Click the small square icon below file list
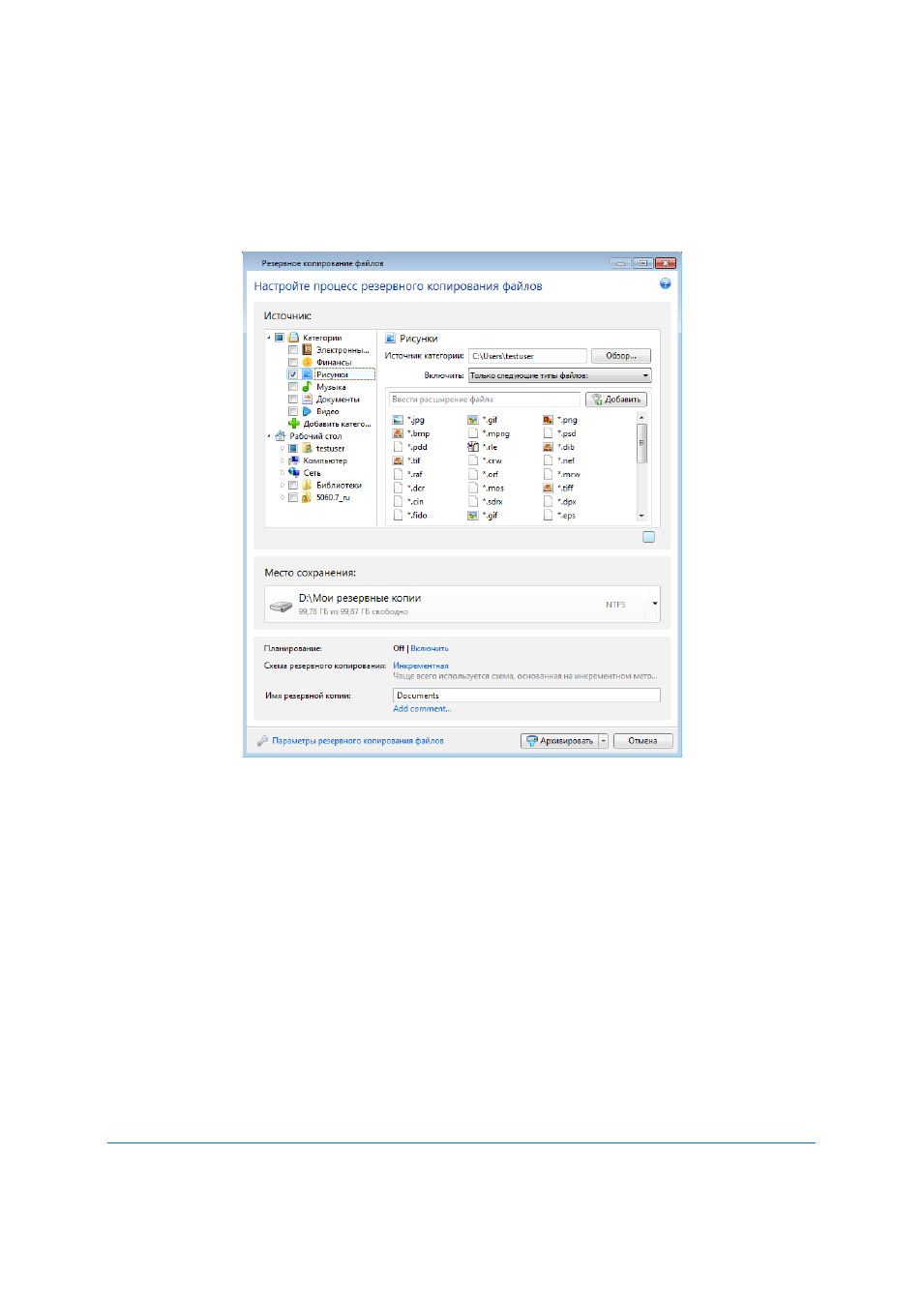The image size is (924, 1305). click(x=649, y=537)
